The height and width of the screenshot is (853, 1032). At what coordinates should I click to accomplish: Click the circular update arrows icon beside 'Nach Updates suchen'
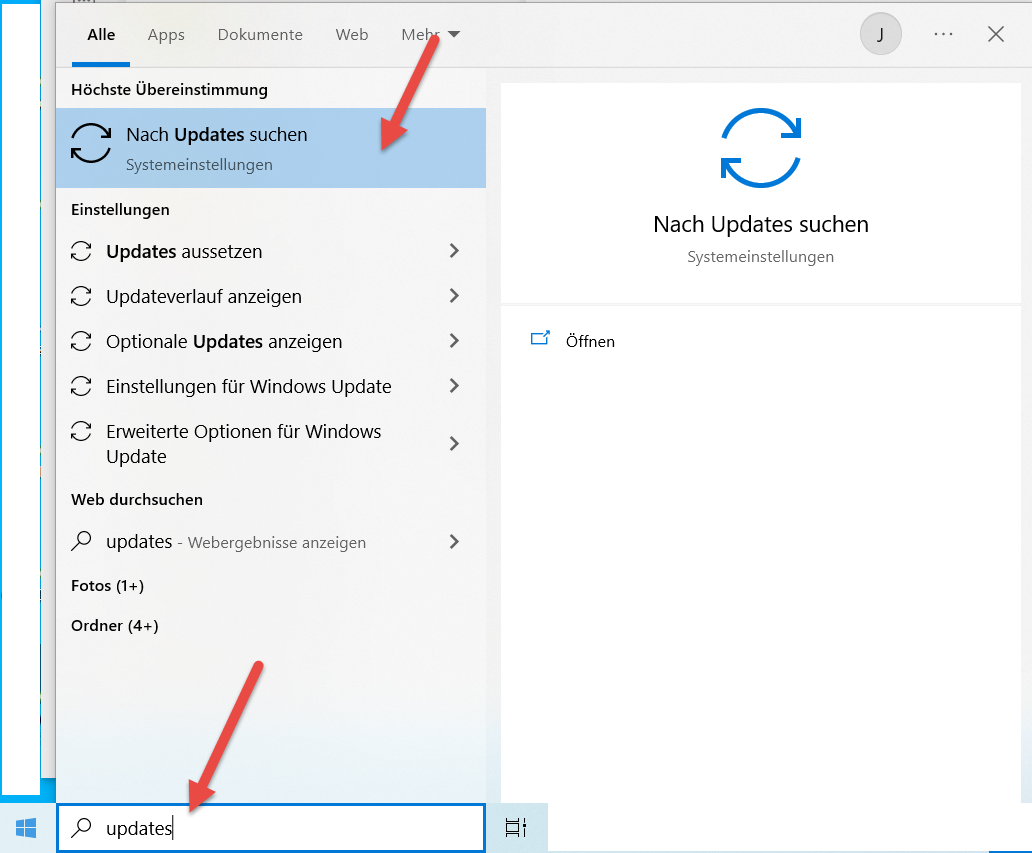[90, 143]
